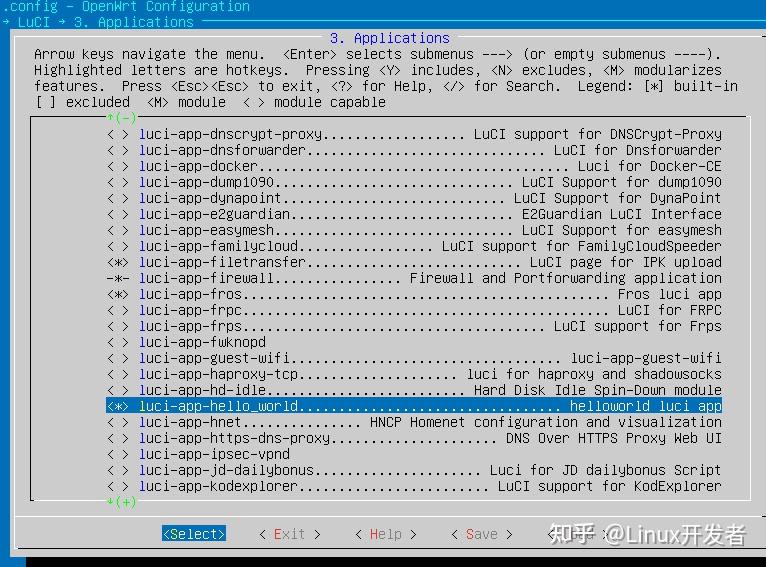This screenshot has height=567, width=766.
Task: Toggle luci-app-dnsforwarder selection marker
Action: click(x=118, y=150)
